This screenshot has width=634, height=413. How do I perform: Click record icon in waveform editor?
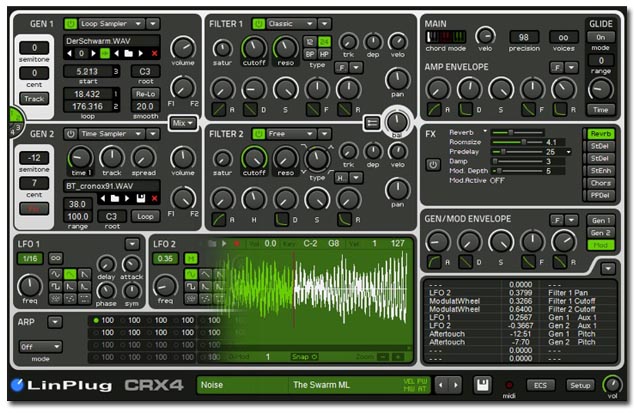pos(237,244)
